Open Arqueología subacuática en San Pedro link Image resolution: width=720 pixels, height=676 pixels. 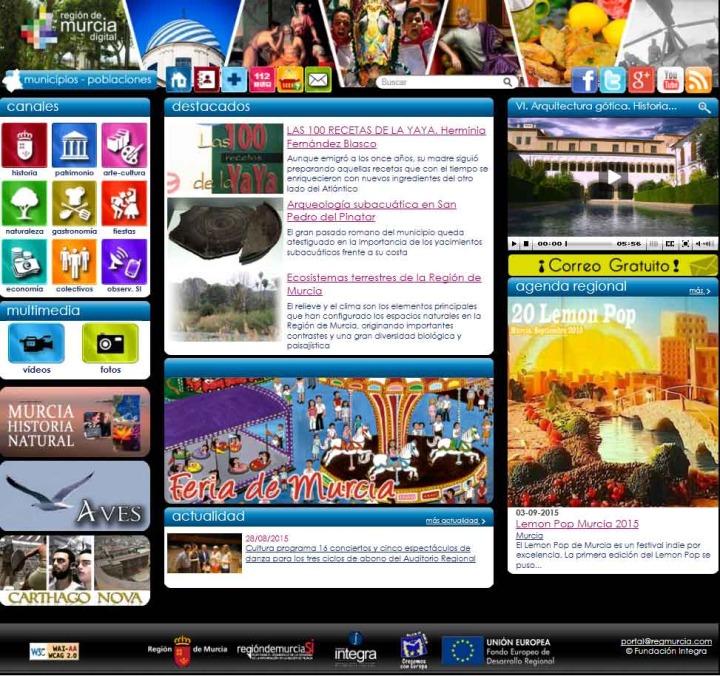pos(371,210)
